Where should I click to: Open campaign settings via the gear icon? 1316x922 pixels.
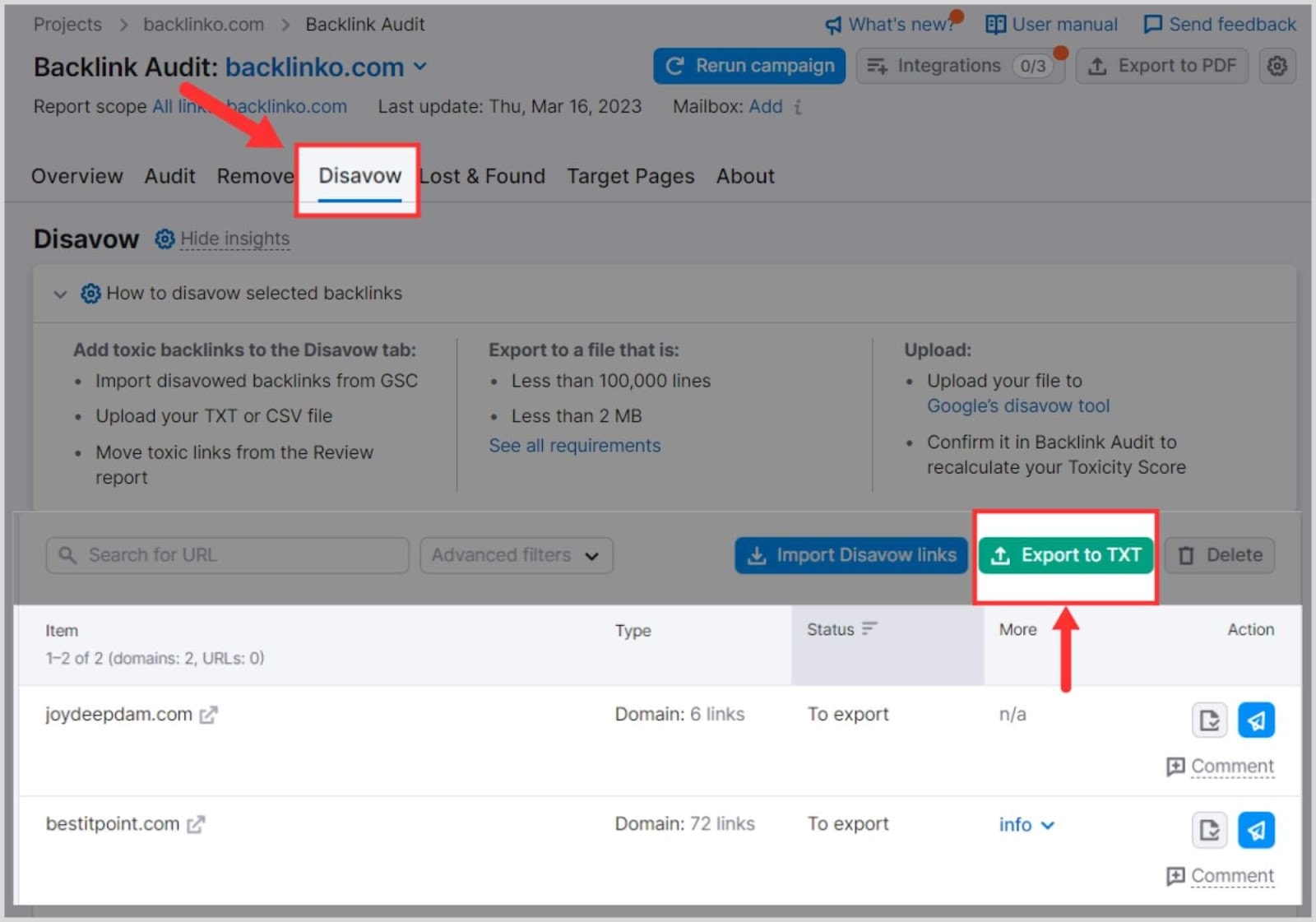(x=1277, y=66)
